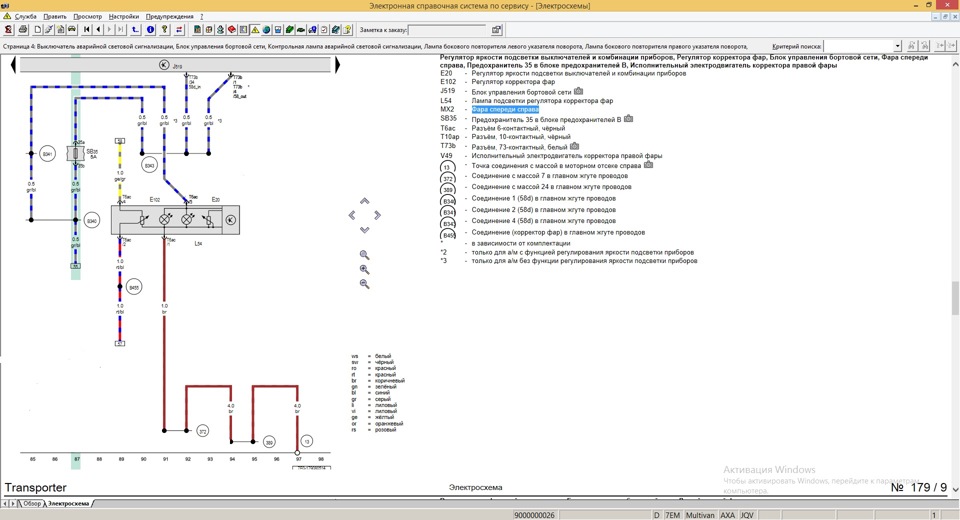This screenshot has width=960, height=520.
Task: Click the checklist toolbar icon
Action: [x=324, y=29]
